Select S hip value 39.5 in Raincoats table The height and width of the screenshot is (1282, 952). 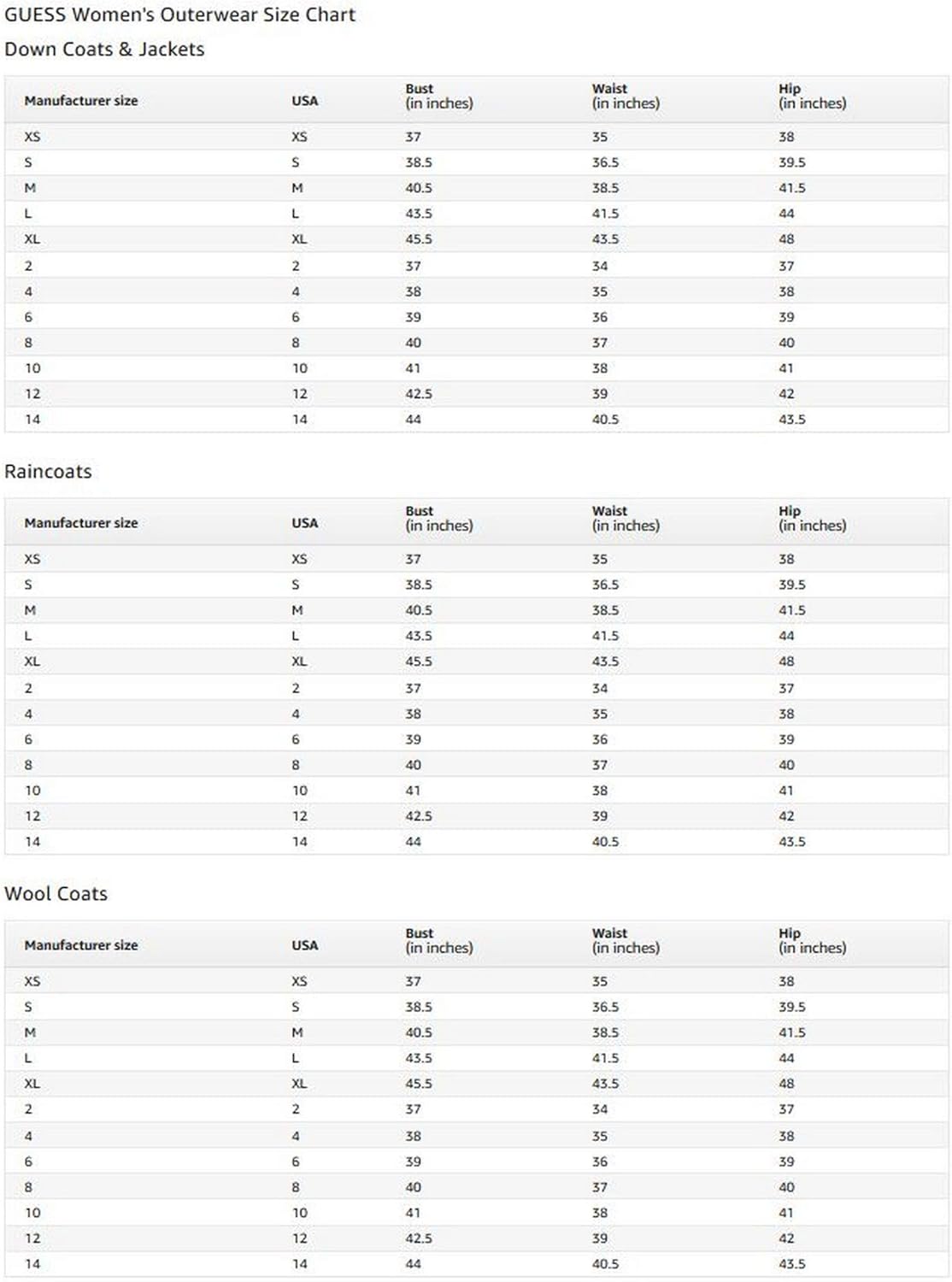pyautogui.click(x=791, y=585)
